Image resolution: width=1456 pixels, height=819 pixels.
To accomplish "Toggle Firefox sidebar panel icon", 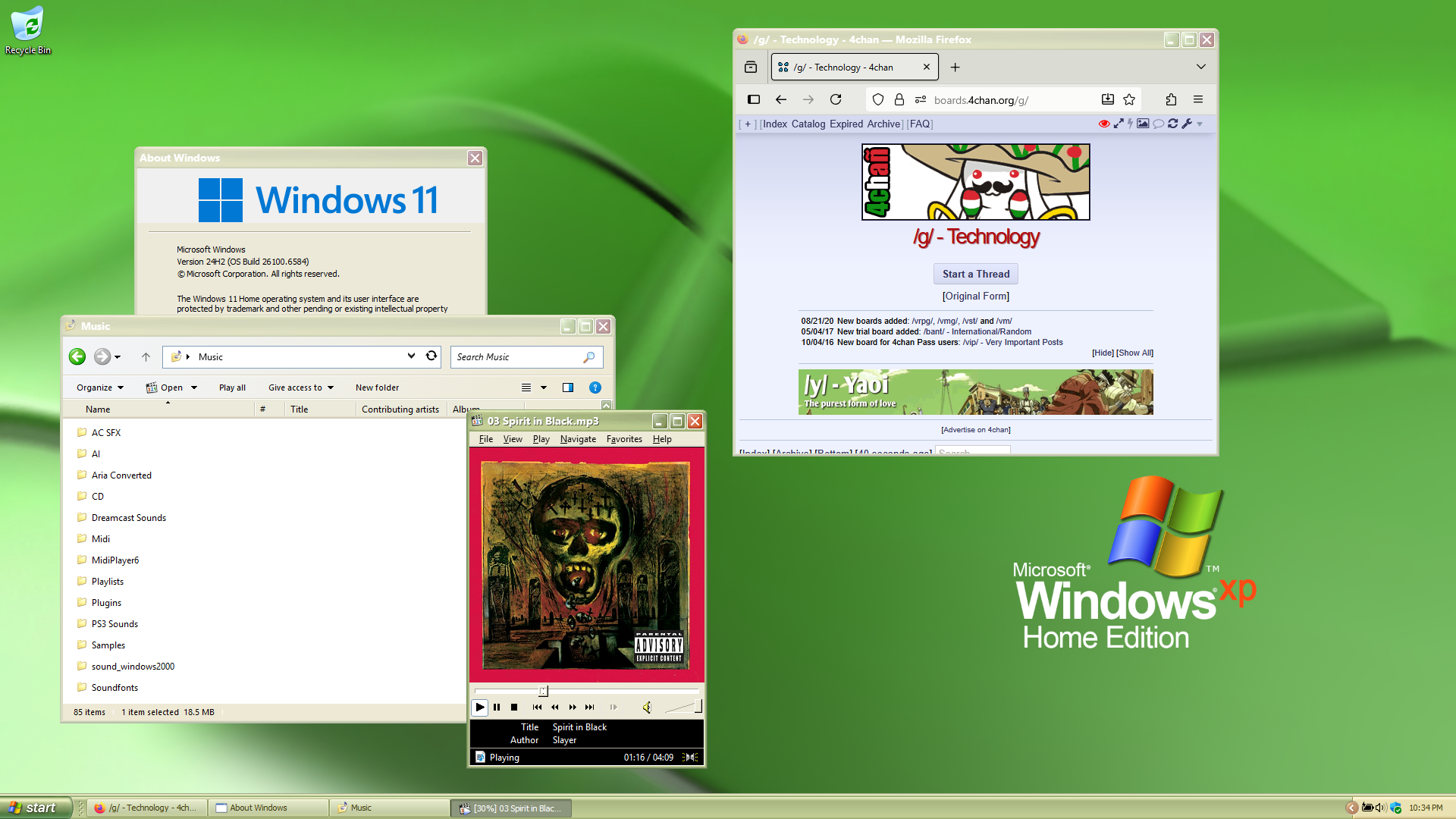I will [x=754, y=99].
